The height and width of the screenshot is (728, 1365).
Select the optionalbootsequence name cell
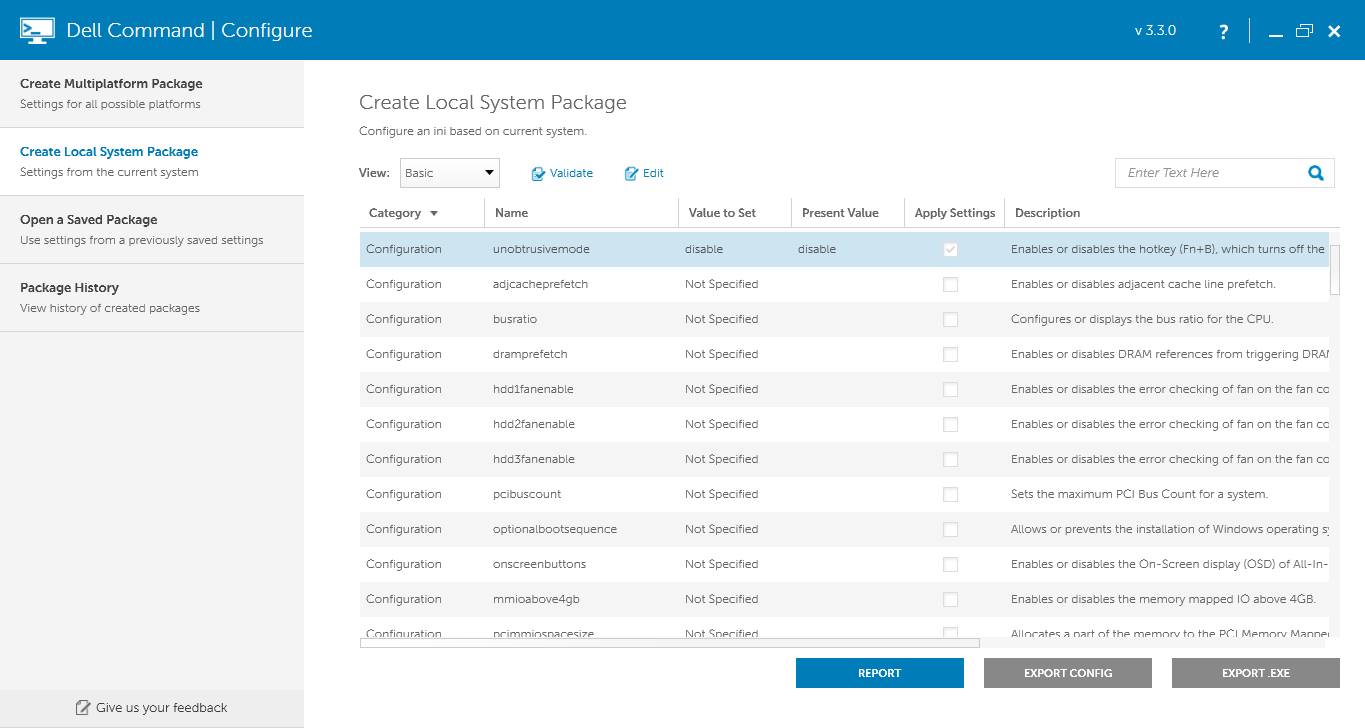point(555,529)
